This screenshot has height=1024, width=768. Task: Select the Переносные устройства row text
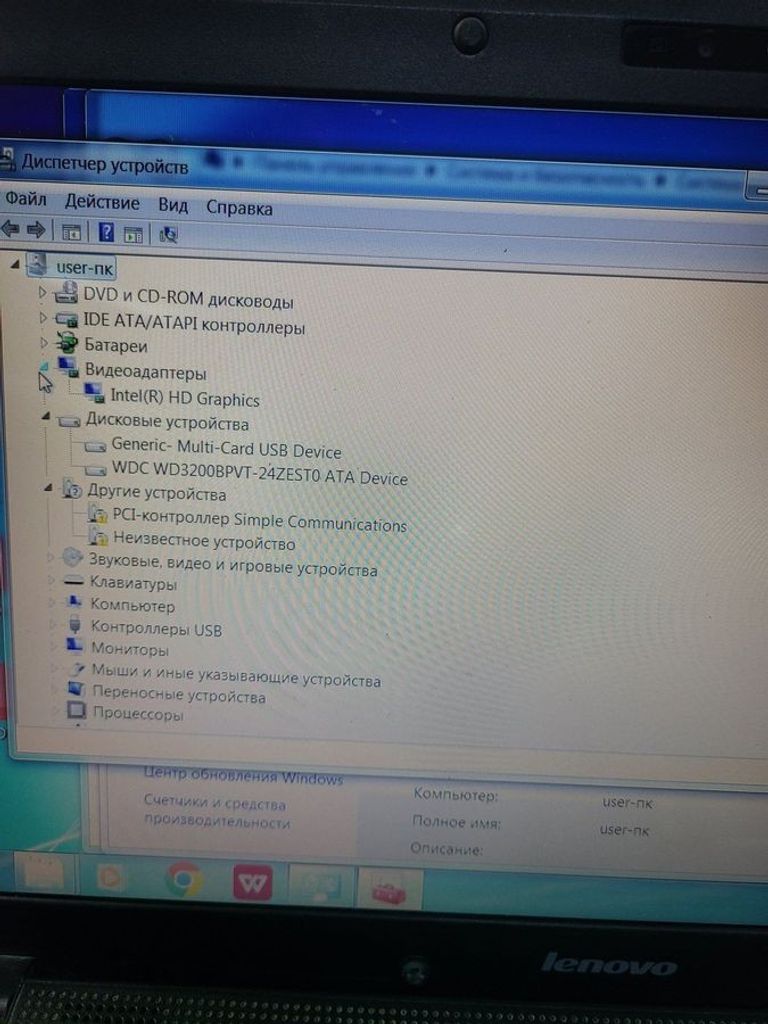click(x=179, y=694)
